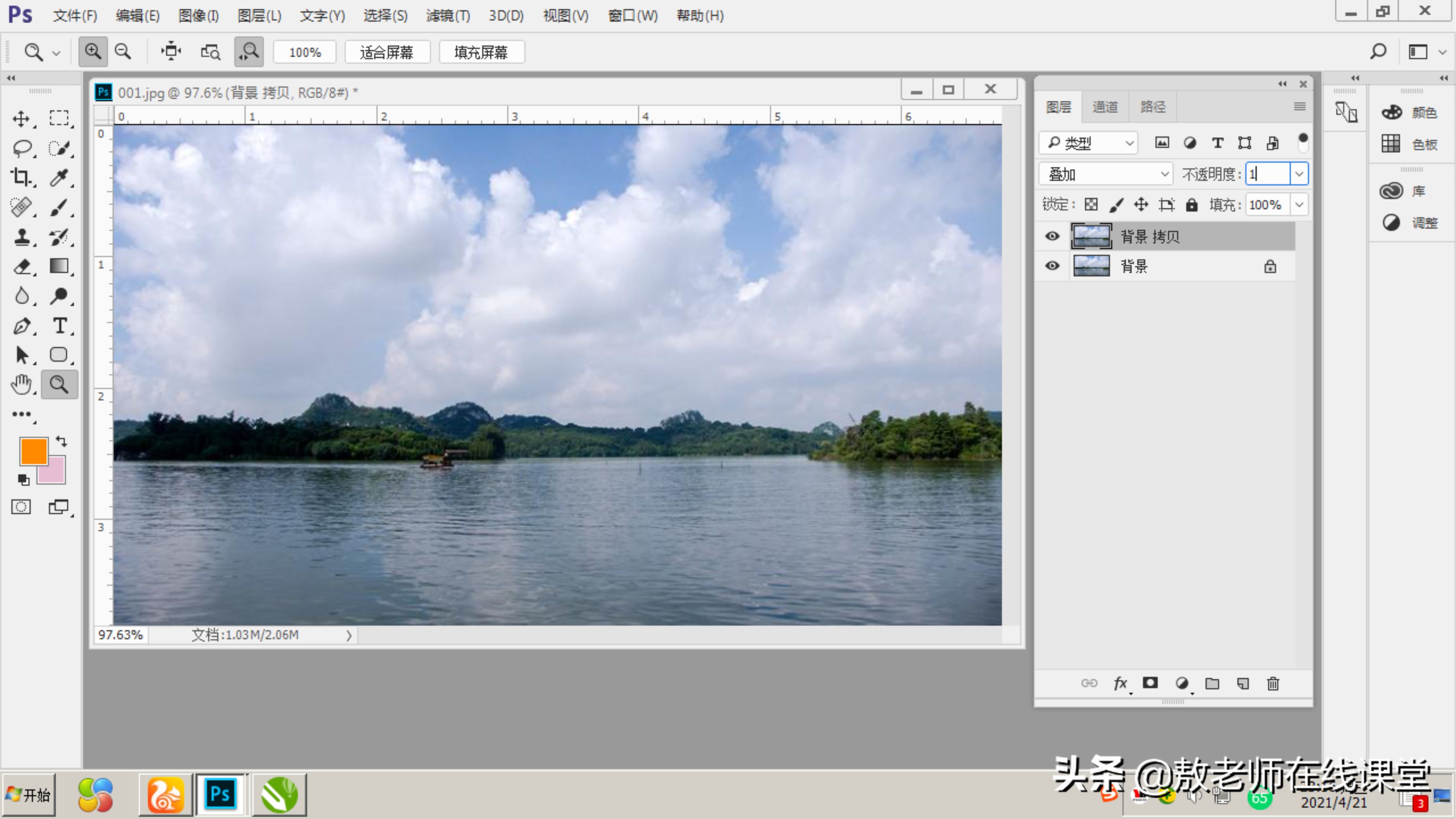Toggle the lock transparent pixels option

click(1091, 204)
